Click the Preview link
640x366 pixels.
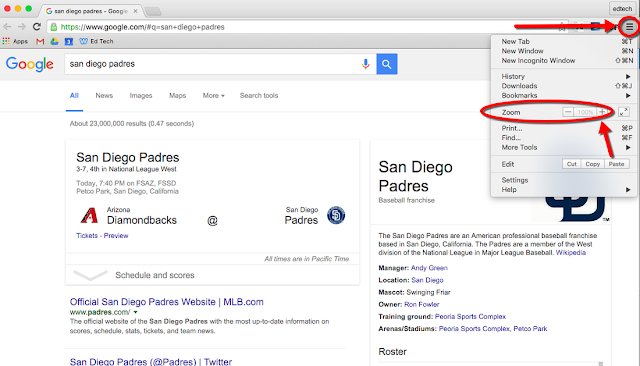[116, 236]
